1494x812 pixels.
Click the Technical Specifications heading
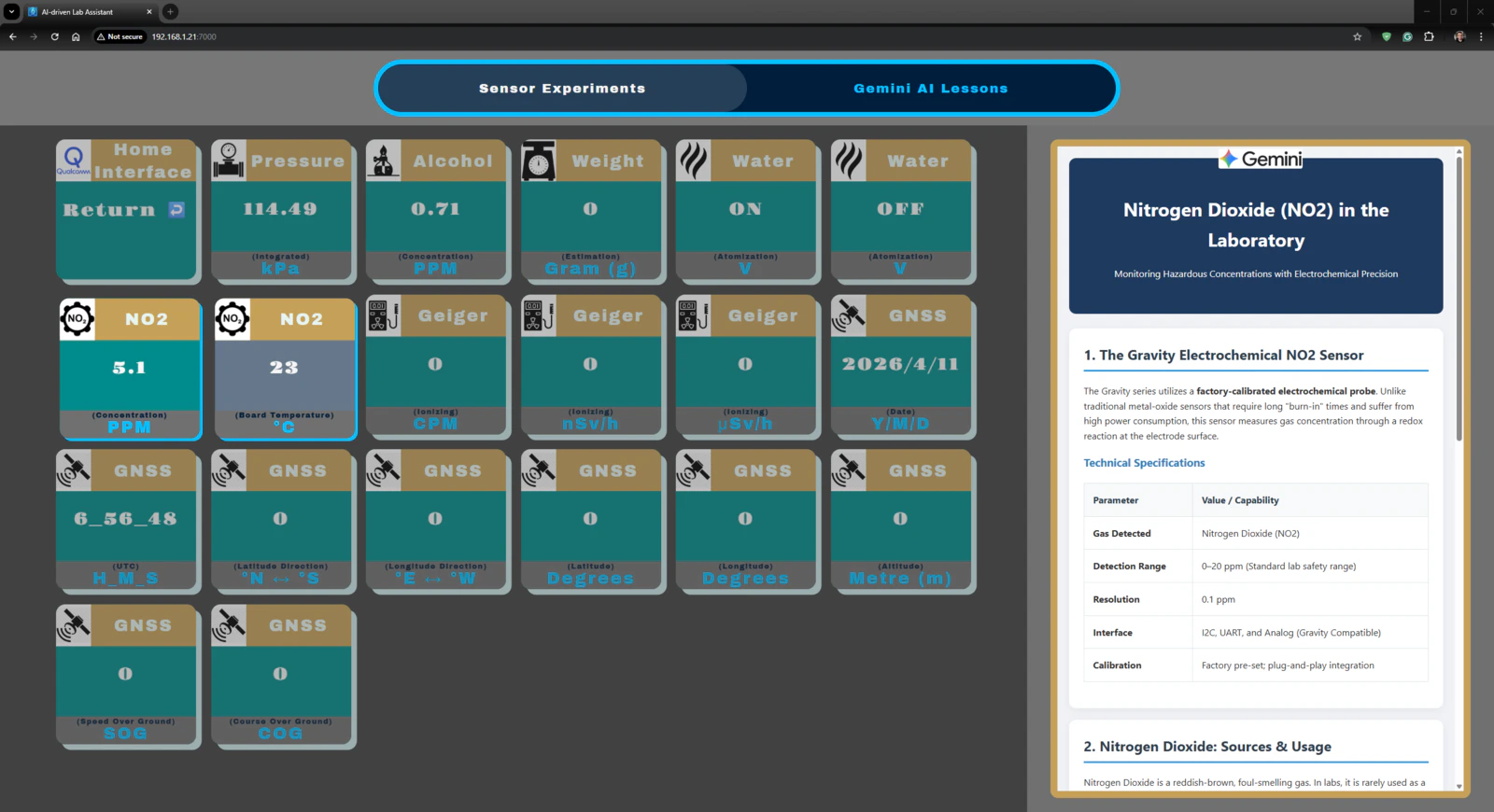point(1144,463)
